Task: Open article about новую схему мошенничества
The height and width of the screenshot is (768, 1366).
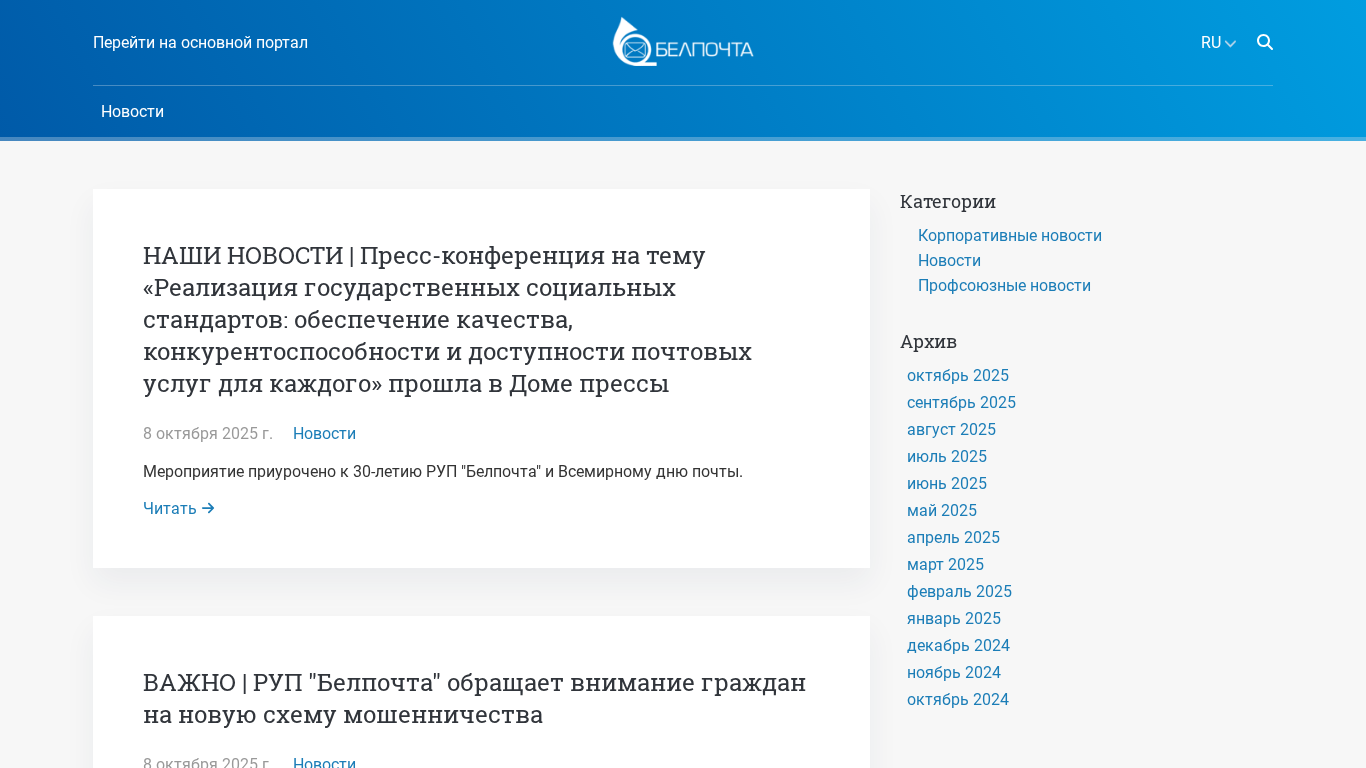Action: coord(474,698)
